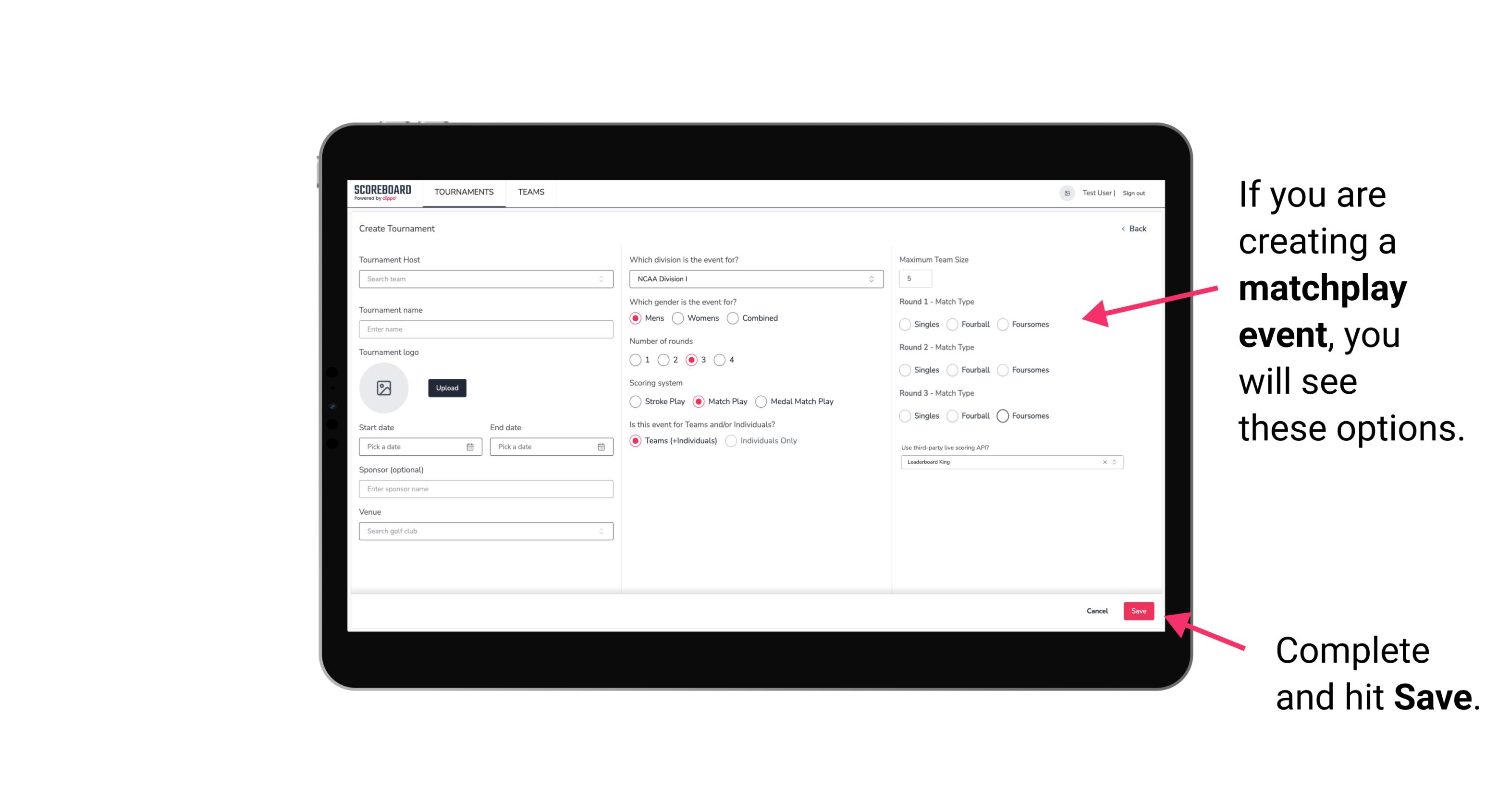Click the Start date calendar icon

[x=470, y=446]
